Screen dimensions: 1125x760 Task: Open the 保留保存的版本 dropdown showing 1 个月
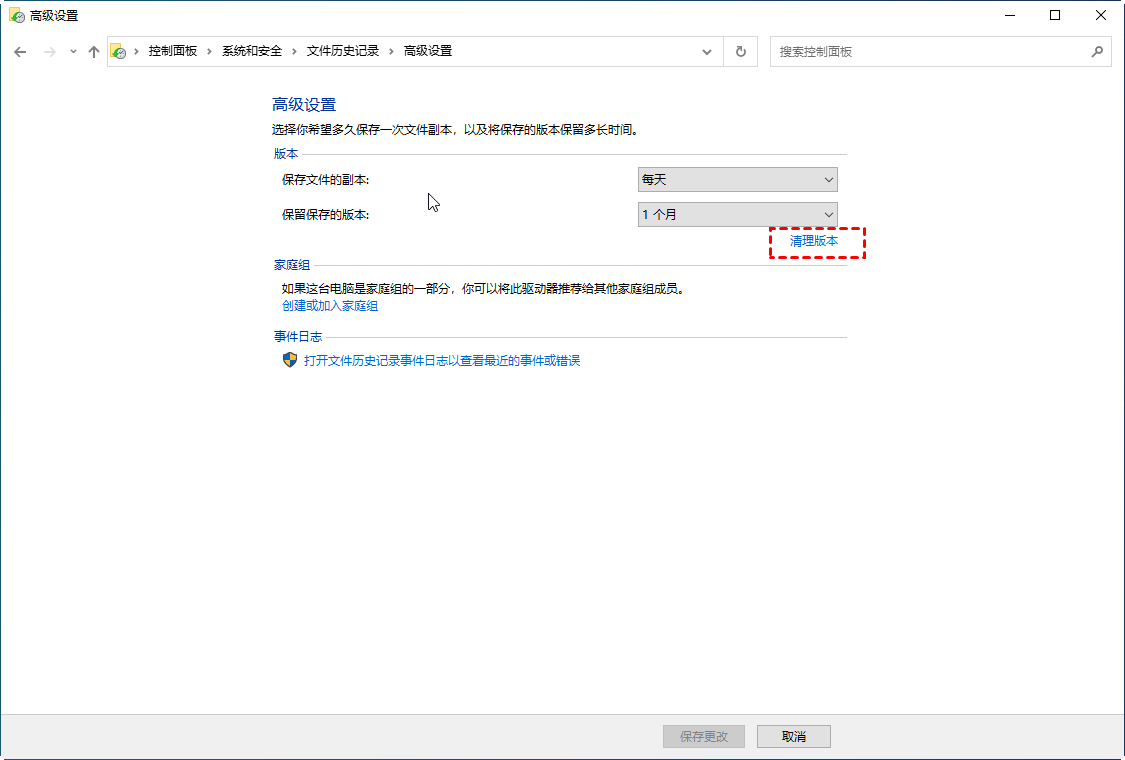pos(737,215)
